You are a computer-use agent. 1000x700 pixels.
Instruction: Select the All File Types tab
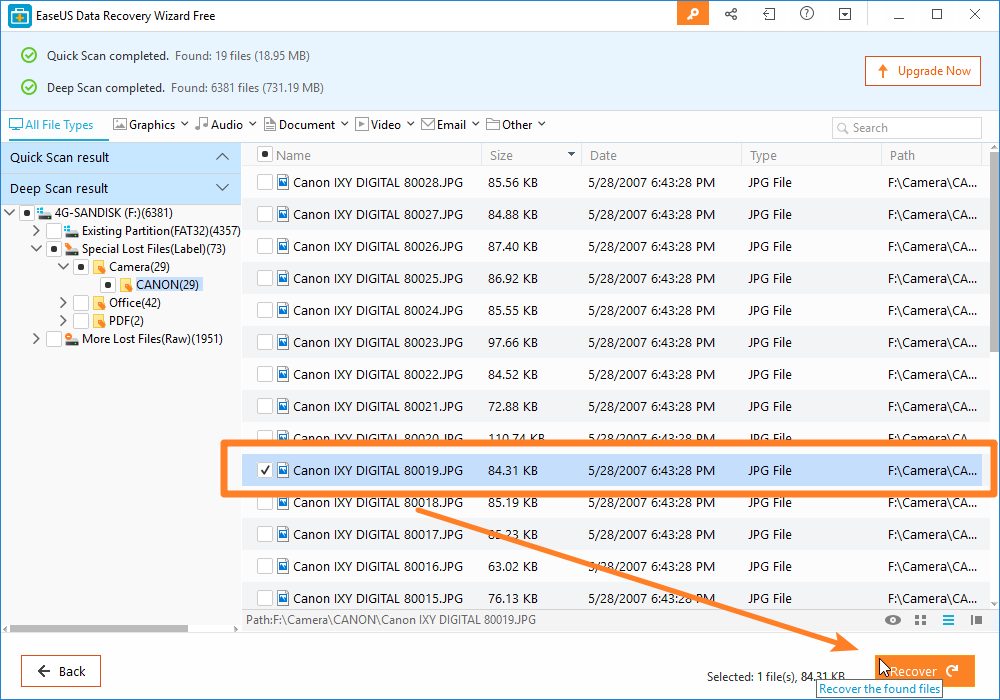click(51, 125)
